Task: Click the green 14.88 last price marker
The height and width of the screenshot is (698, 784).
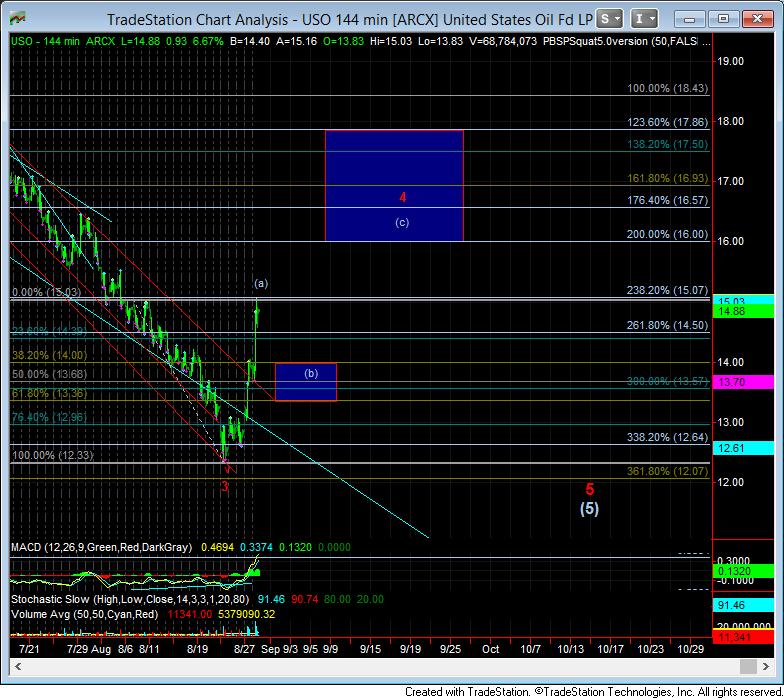Action: click(x=744, y=312)
